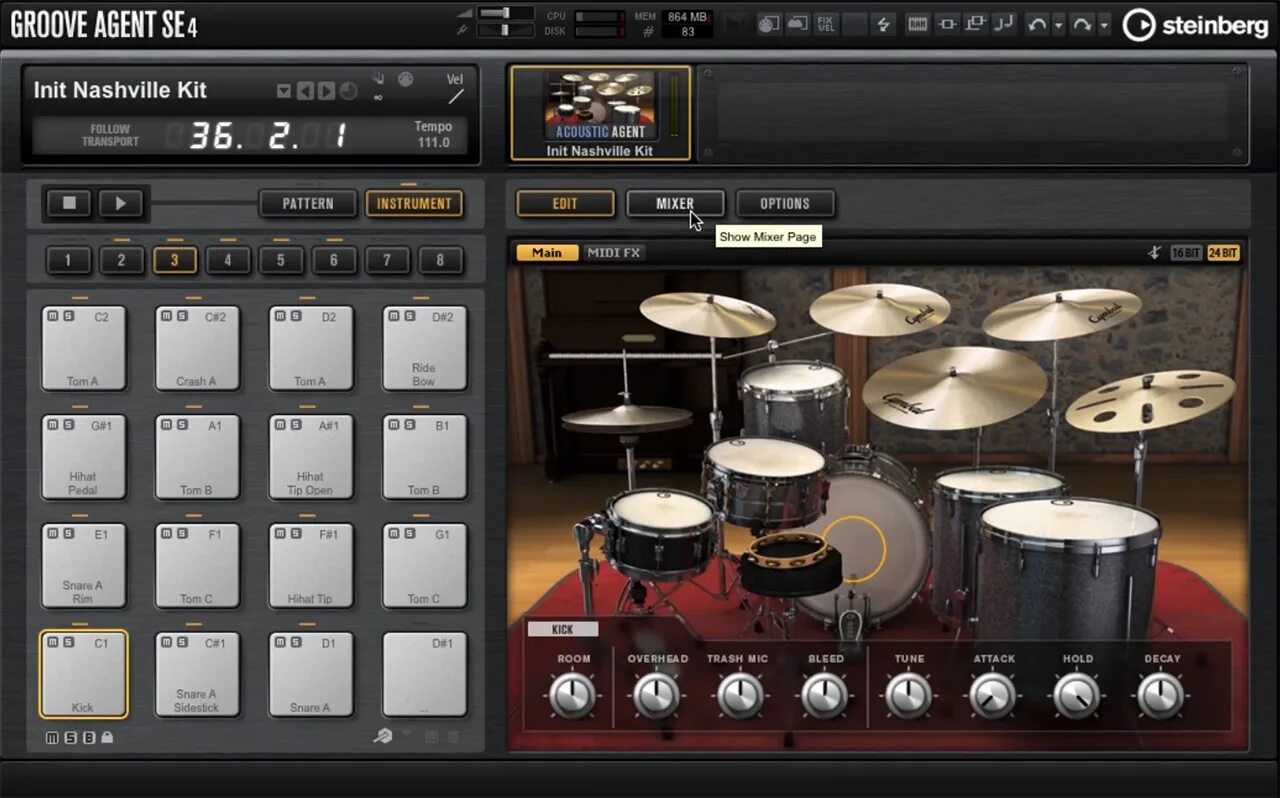The height and width of the screenshot is (798, 1280).
Task: Click the B bypass icon below pads
Action: click(x=89, y=738)
